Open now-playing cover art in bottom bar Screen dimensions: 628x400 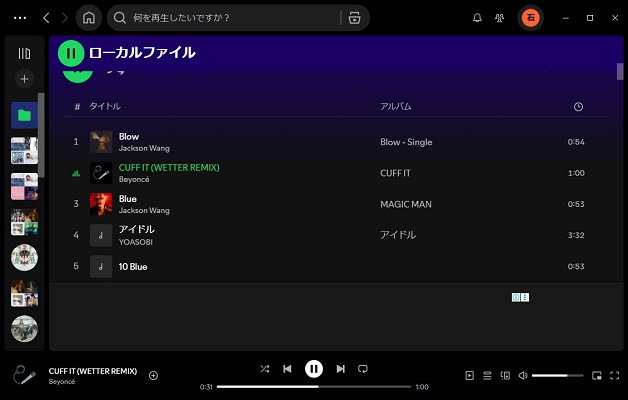click(x=24, y=375)
